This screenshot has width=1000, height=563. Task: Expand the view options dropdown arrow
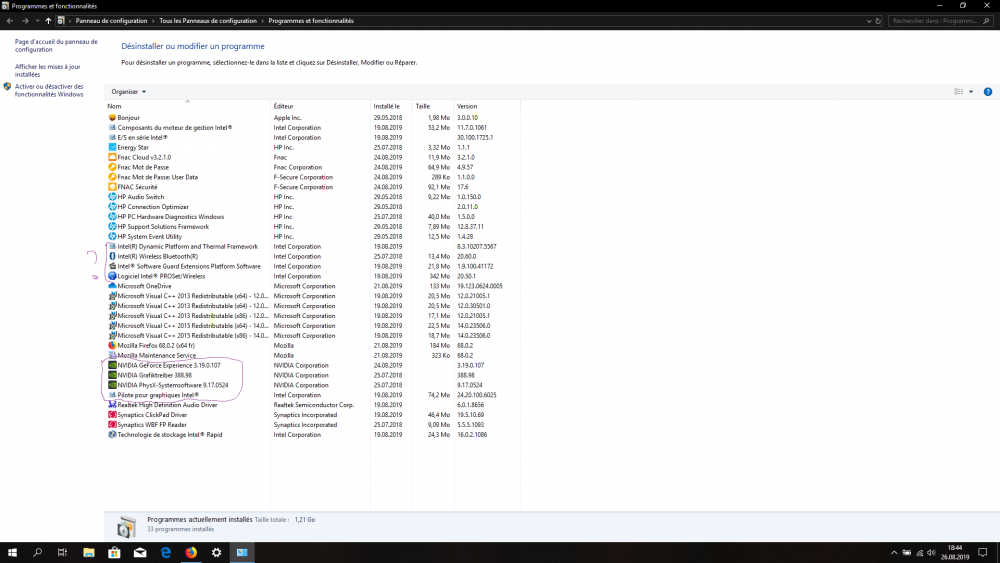[x=971, y=92]
